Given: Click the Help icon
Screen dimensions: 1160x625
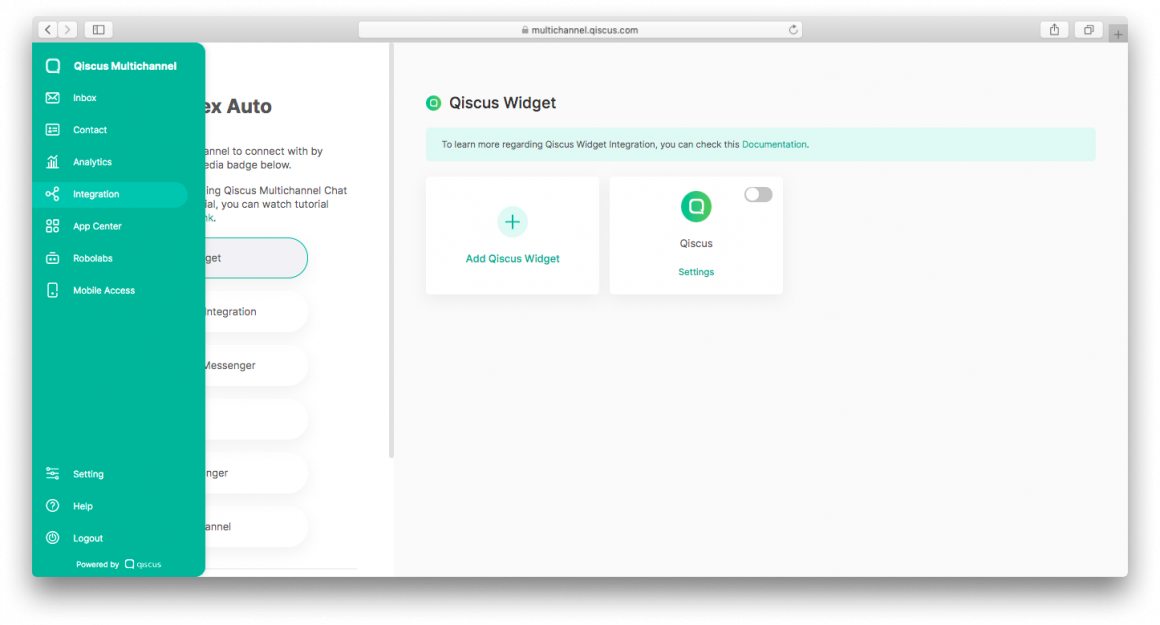Looking at the screenshot, I should tap(54, 505).
